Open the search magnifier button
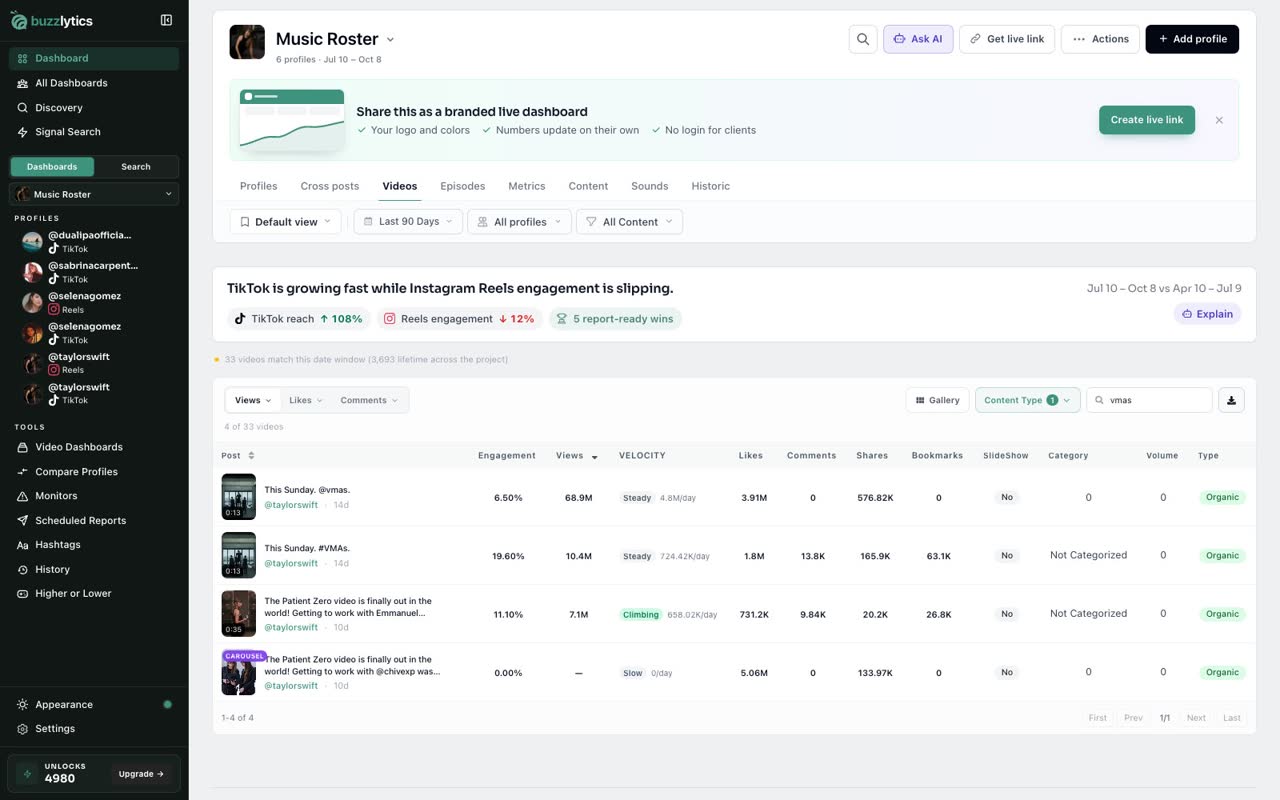 (x=863, y=39)
